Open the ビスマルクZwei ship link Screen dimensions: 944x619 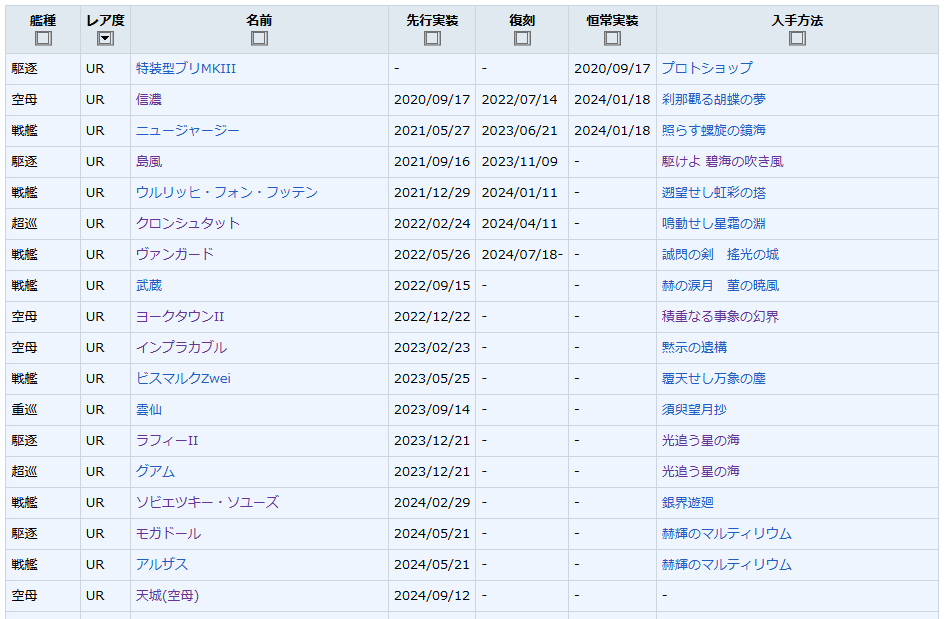click(x=183, y=379)
